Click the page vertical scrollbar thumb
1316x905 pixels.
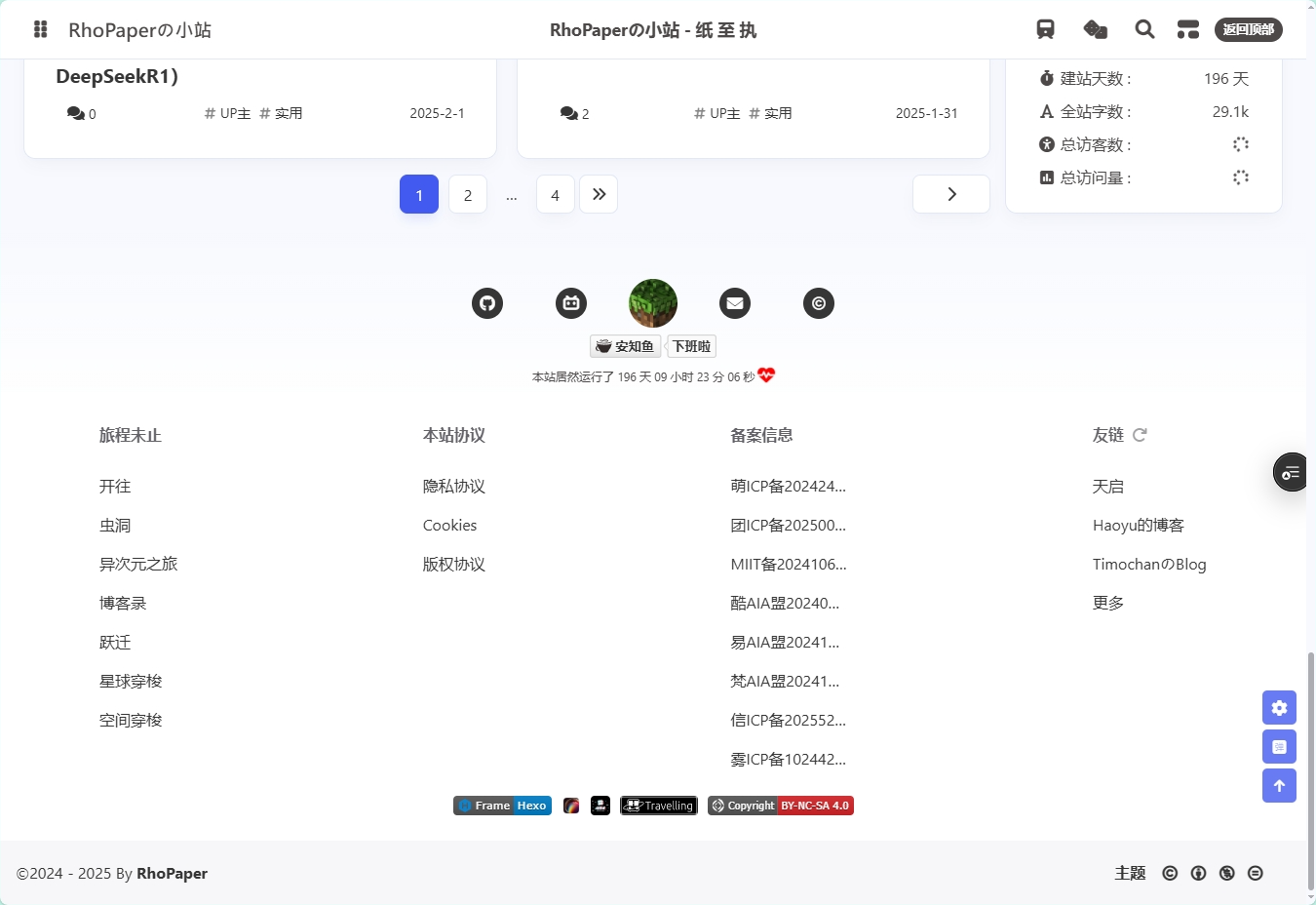pyautogui.click(x=1310, y=770)
